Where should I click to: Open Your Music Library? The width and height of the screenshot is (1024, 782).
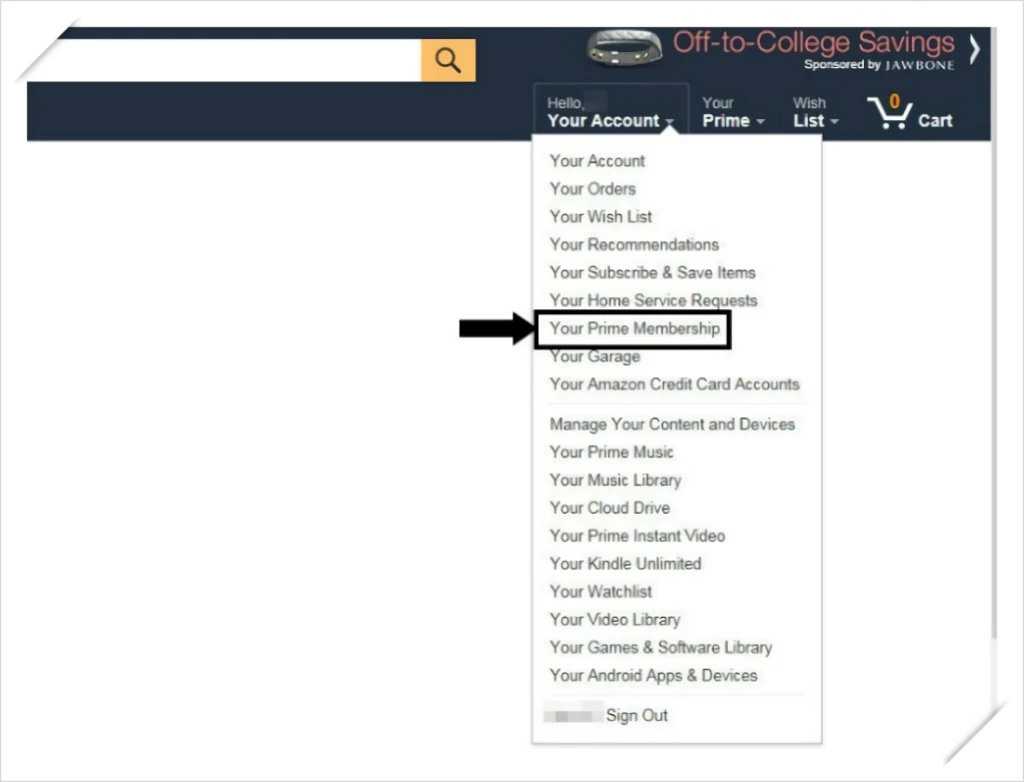tap(615, 480)
